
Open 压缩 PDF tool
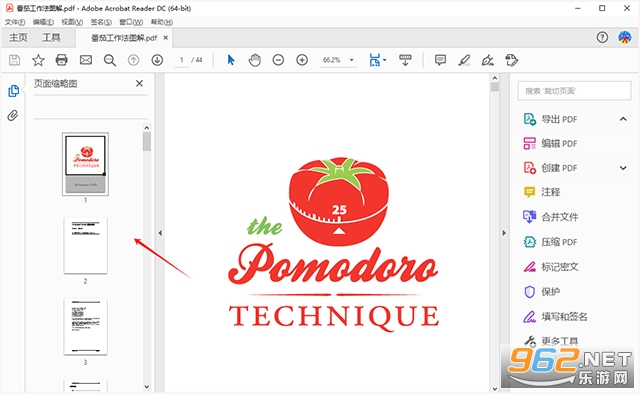(551, 242)
